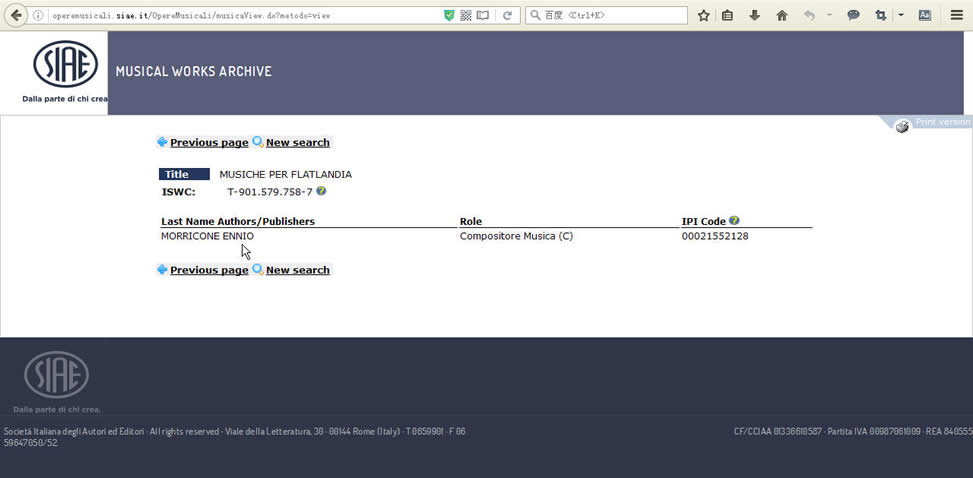Screen dimensions: 973x478
Task: Click role Compositore Musica (C)
Action: click(516, 237)
